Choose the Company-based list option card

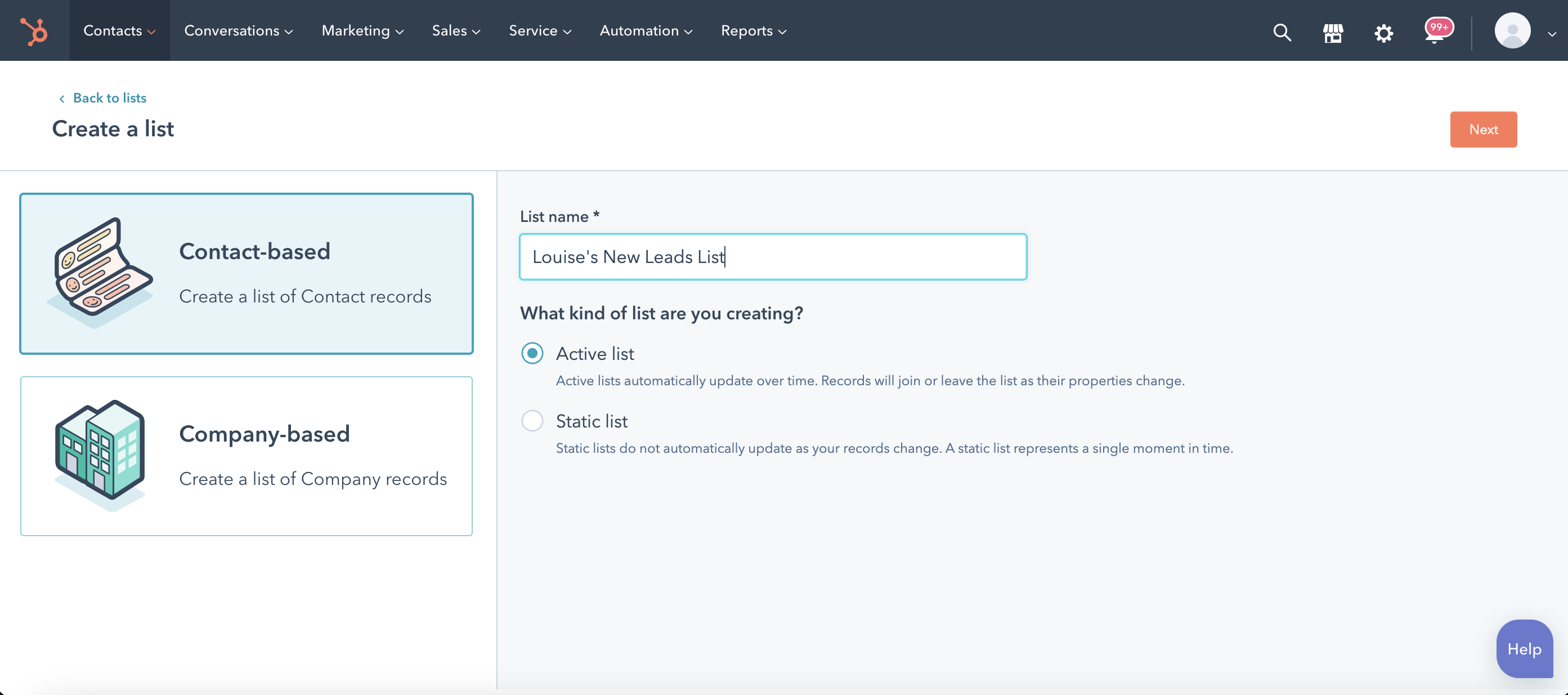click(247, 456)
